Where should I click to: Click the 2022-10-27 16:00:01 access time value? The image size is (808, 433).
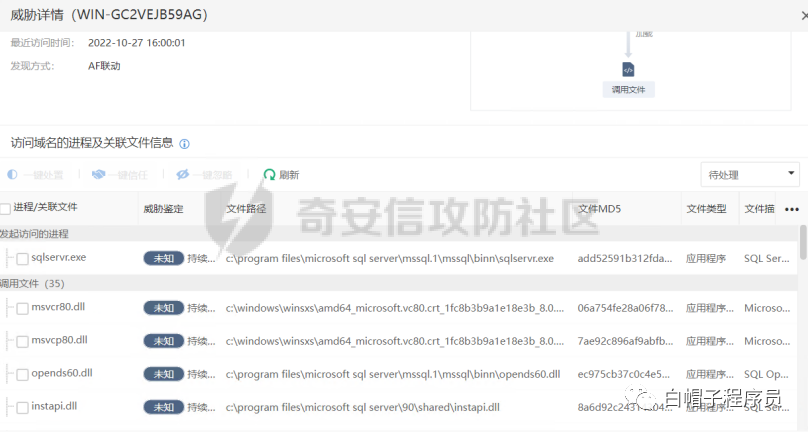[137, 43]
